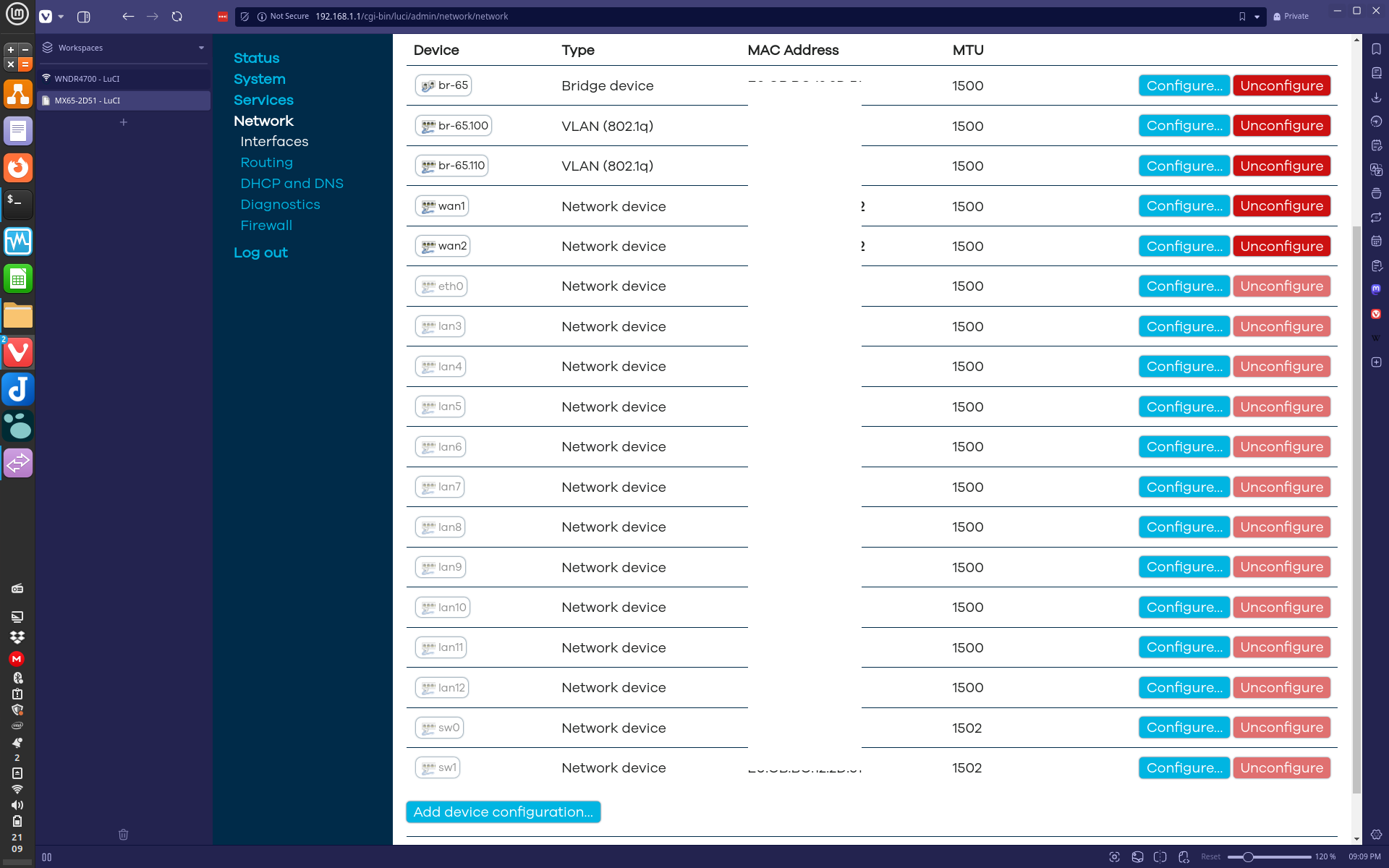Go back using the back arrow
Screen dimensions: 1389x868
click(128, 16)
